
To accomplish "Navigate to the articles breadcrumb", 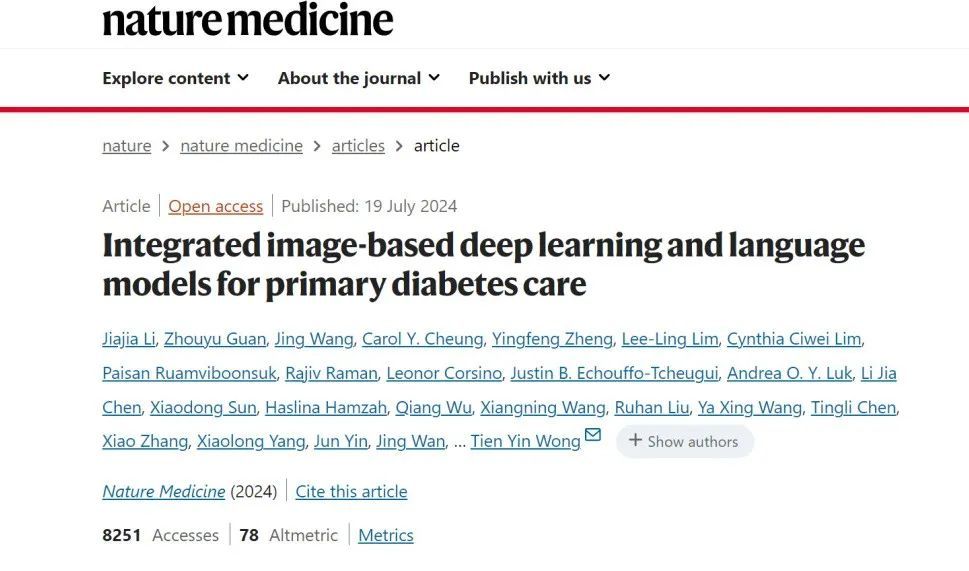I will pyautogui.click(x=358, y=146).
